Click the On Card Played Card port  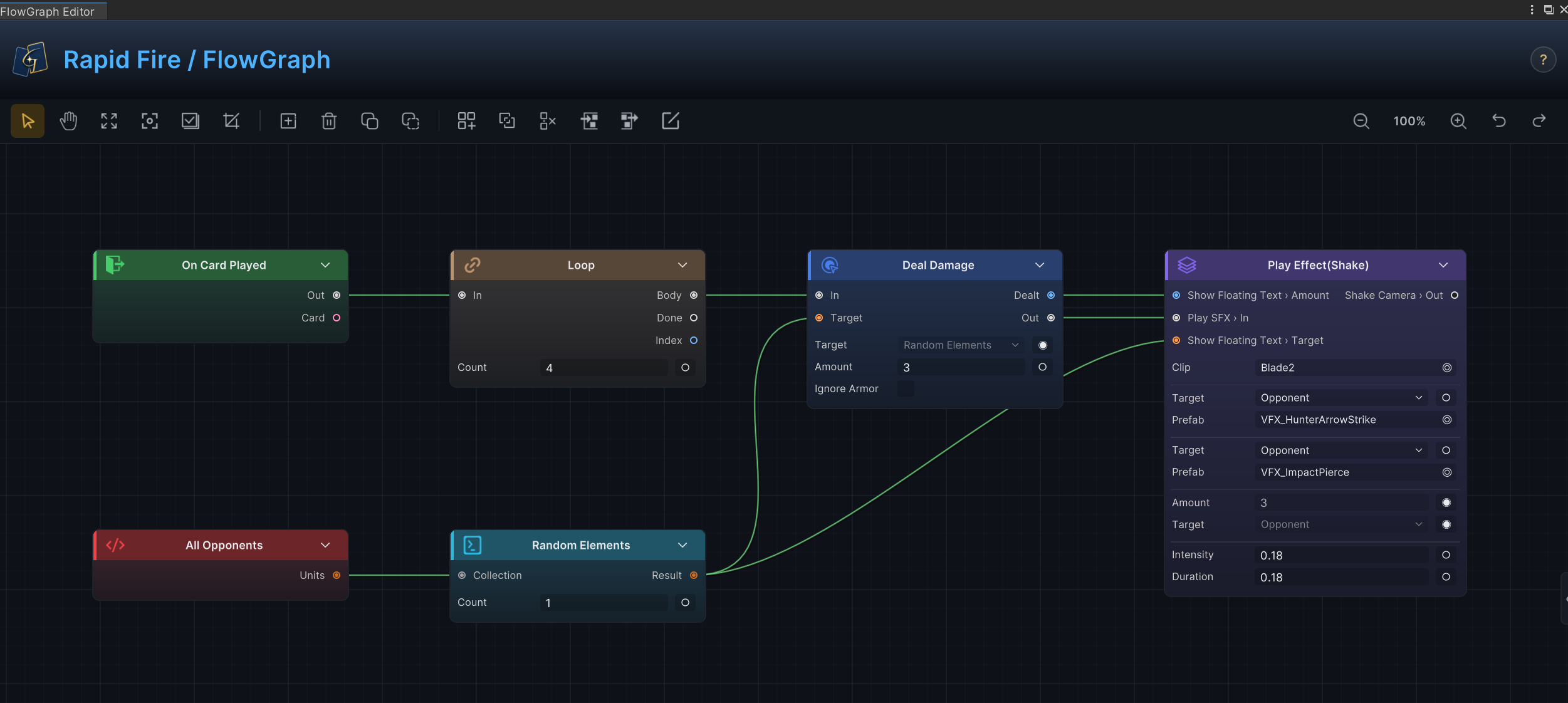337,318
